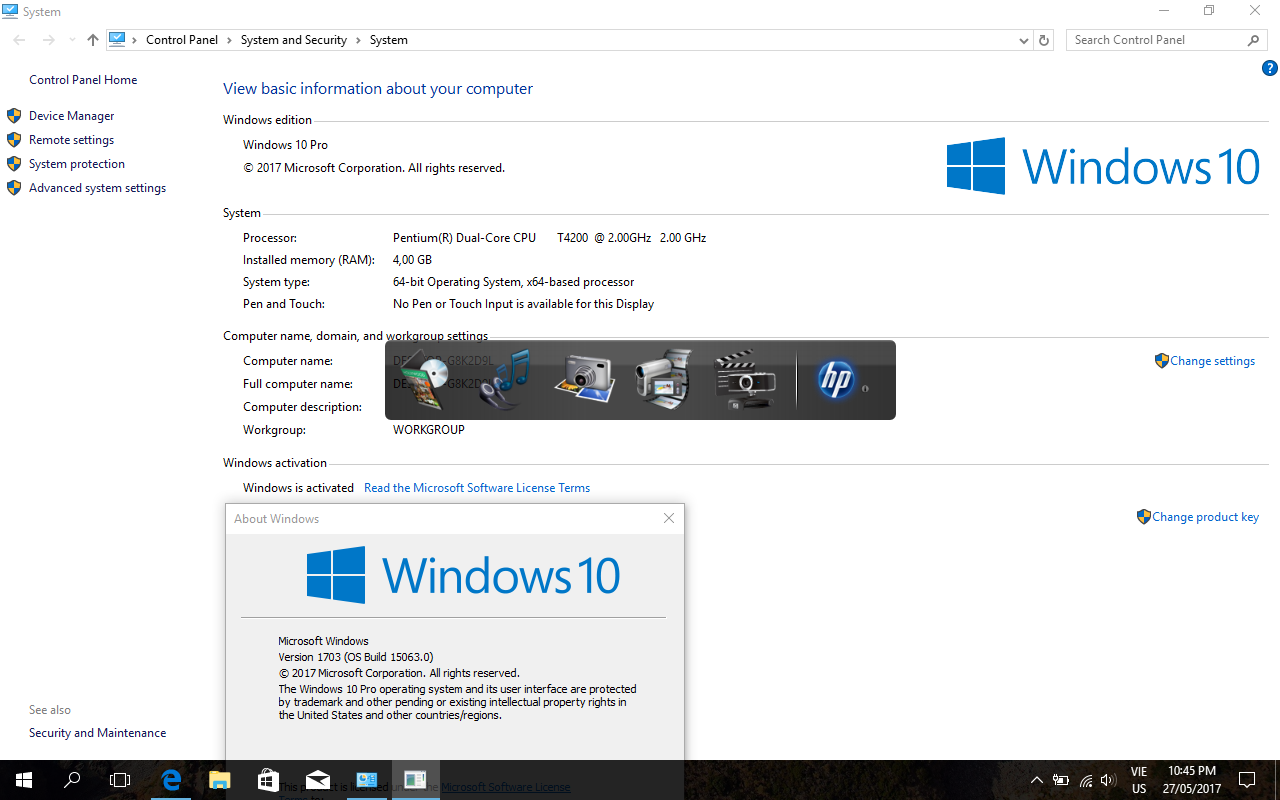Expand chevron after System and Security breadcrumb
The height and width of the screenshot is (800, 1280).
pos(359,40)
